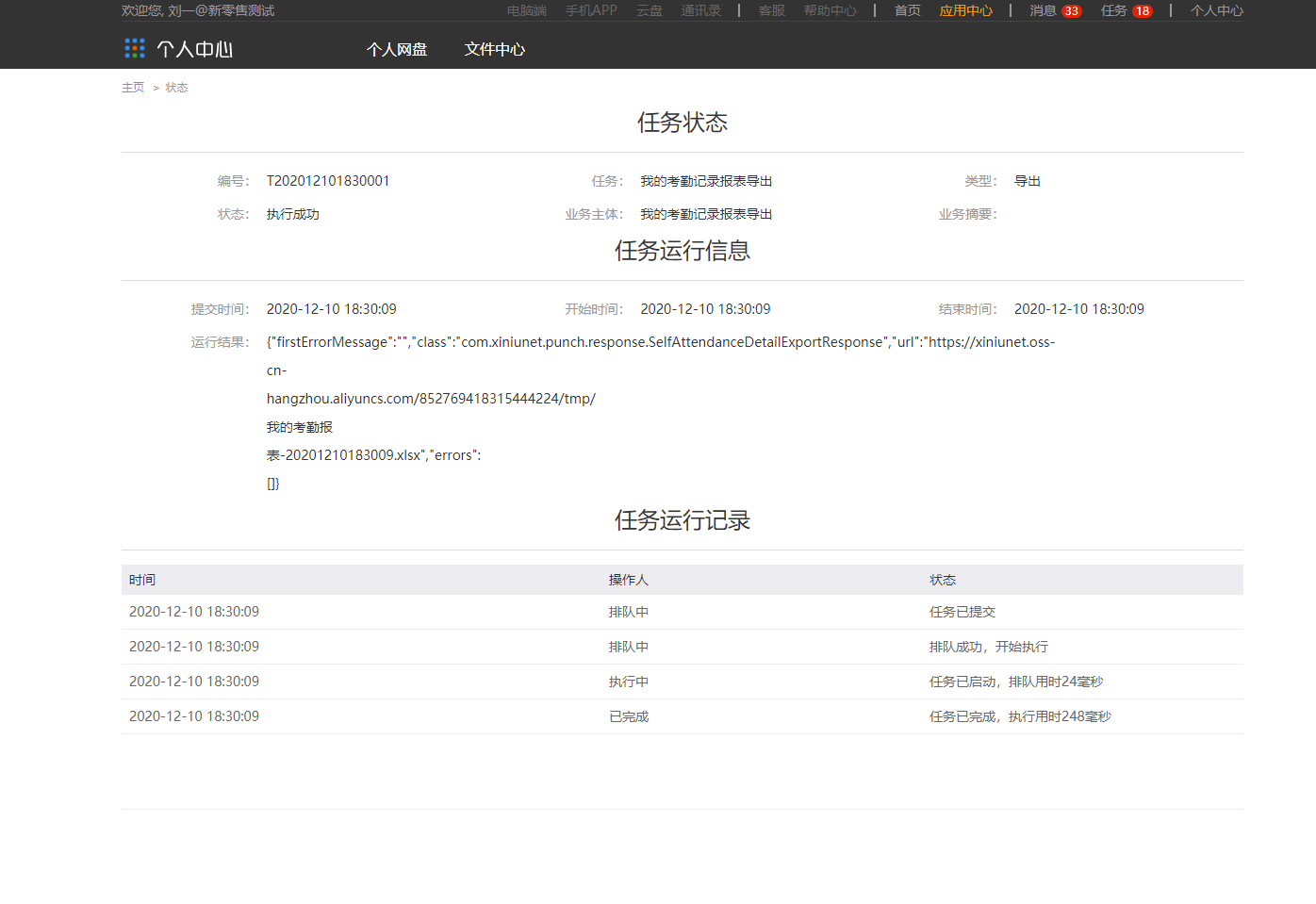Image resolution: width=1316 pixels, height=904 pixels.
Task: Click the 执行中 operator cell
Action: point(629,682)
